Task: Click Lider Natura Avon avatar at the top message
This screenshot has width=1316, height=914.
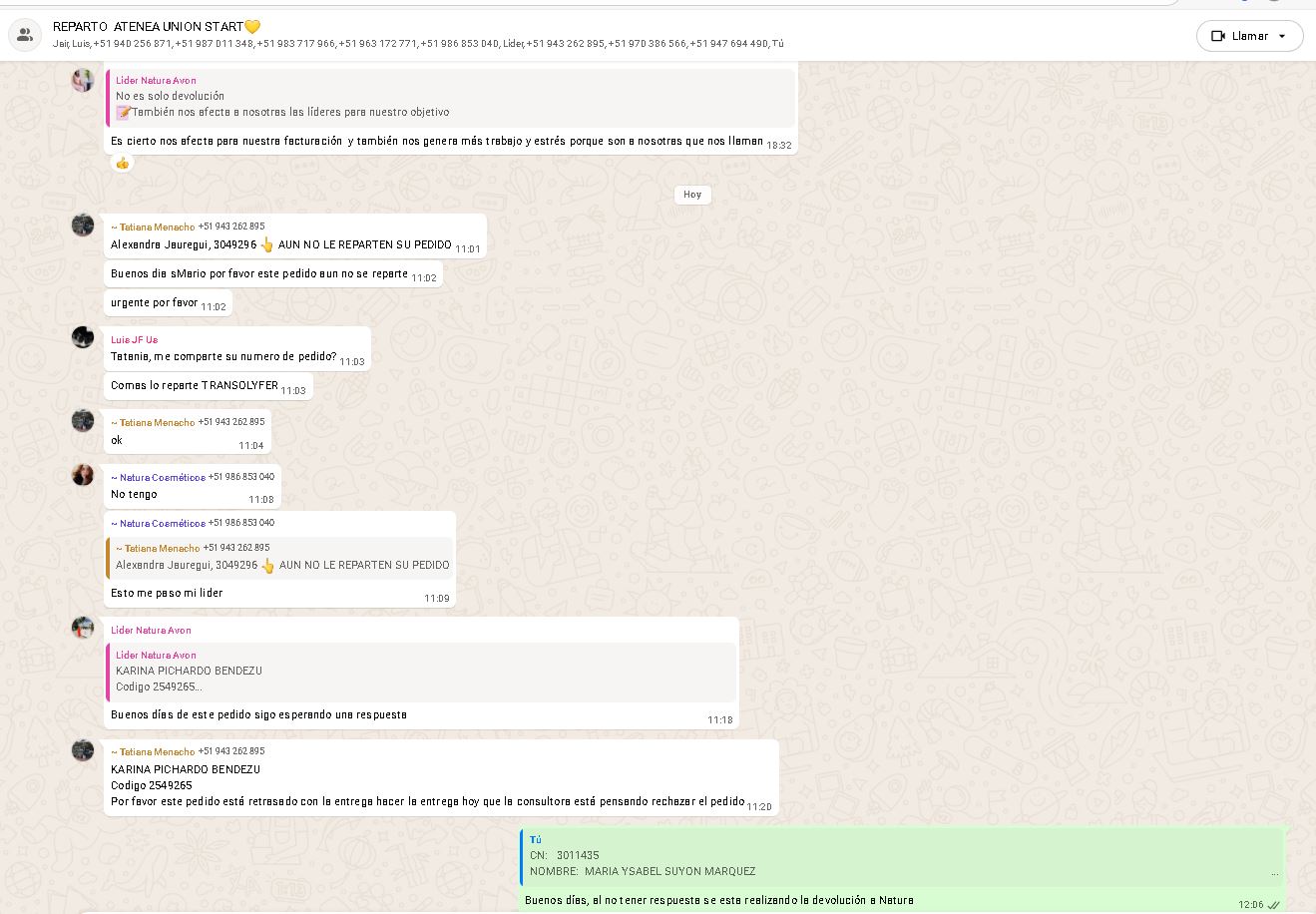Action: (x=83, y=81)
